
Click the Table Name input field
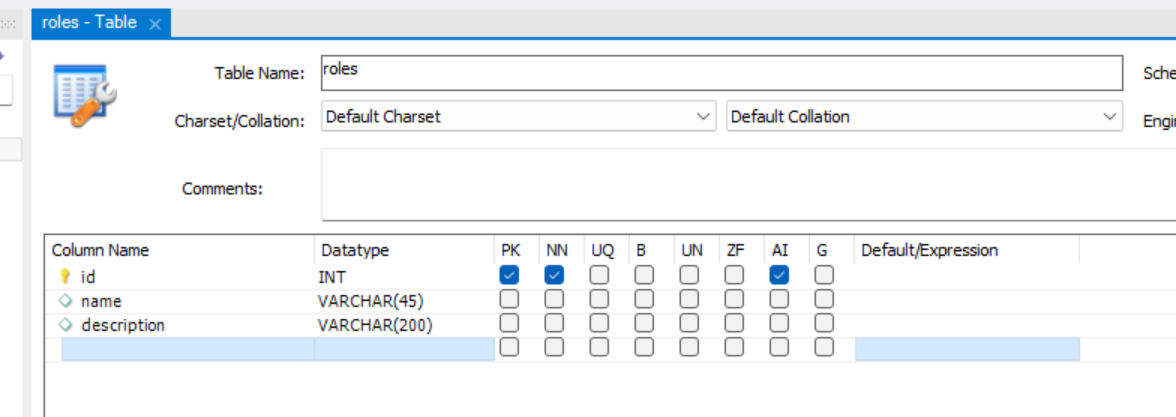coord(721,73)
